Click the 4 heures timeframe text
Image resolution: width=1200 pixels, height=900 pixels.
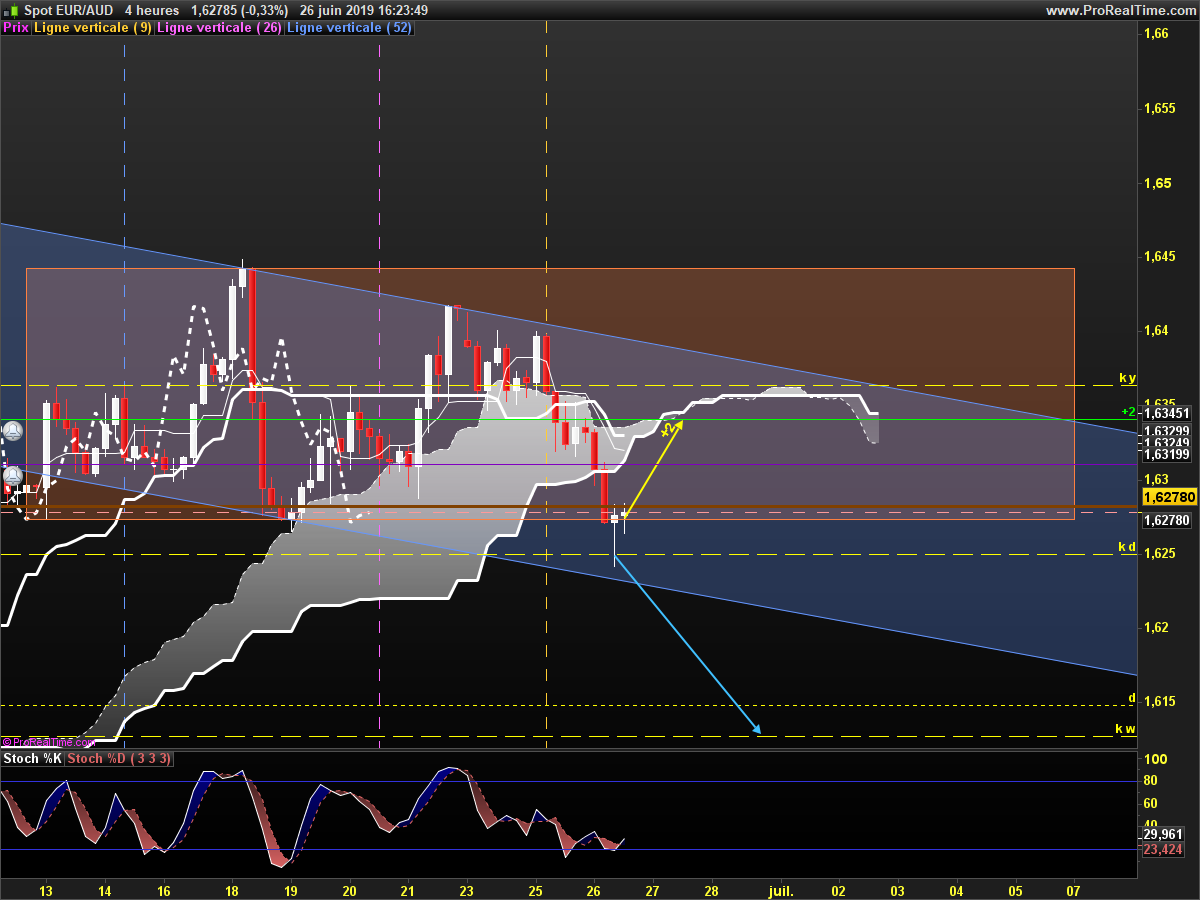(x=152, y=10)
